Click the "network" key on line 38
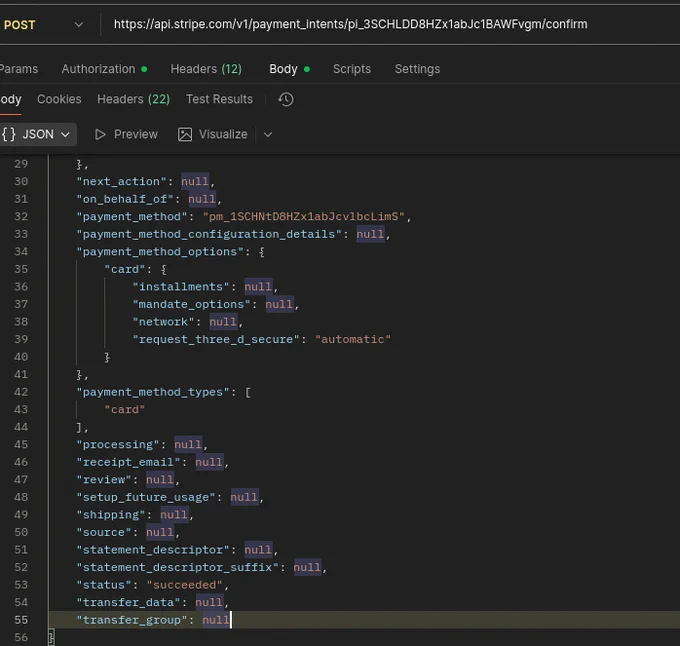This screenshot has height=646, width=680. (163, 322)
